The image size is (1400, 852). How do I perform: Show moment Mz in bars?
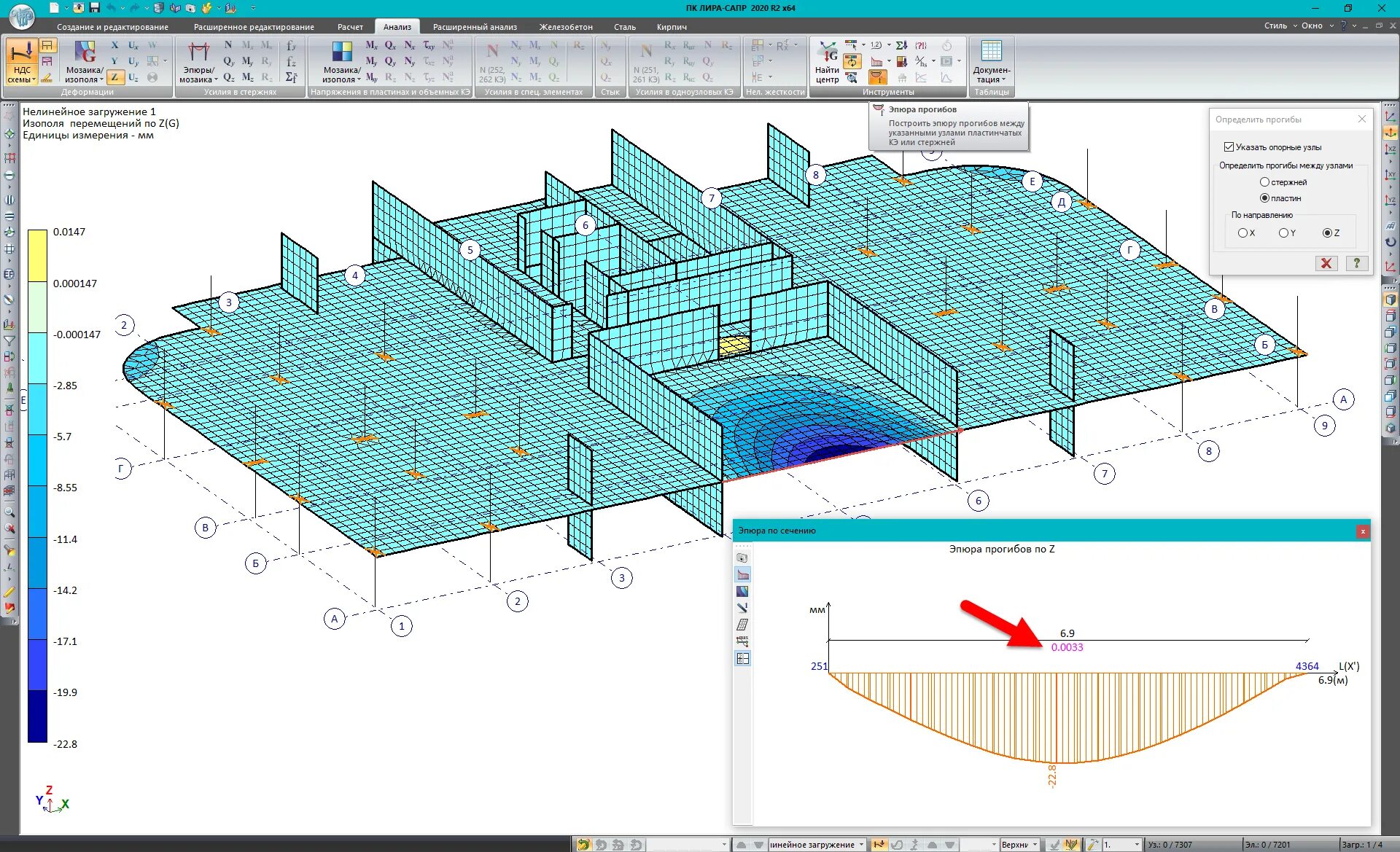click(x=248, y=77)
